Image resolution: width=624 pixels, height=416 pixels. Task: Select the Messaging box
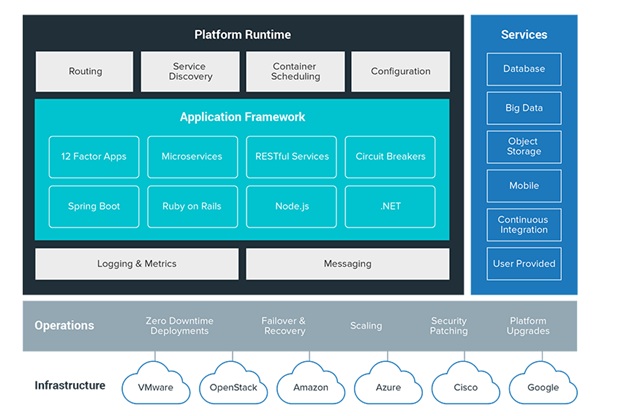click(348, 264)
